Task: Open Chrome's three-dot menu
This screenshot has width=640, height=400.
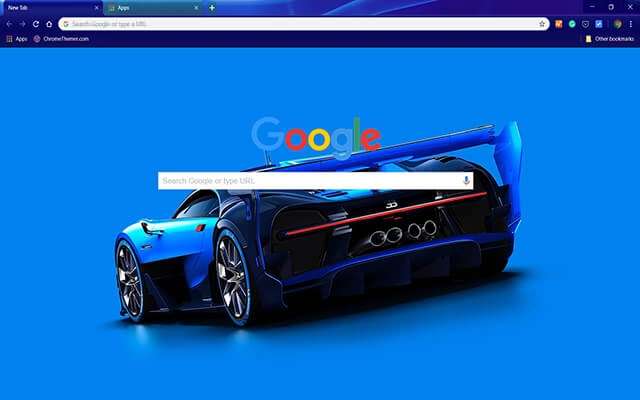Action: 631,24
